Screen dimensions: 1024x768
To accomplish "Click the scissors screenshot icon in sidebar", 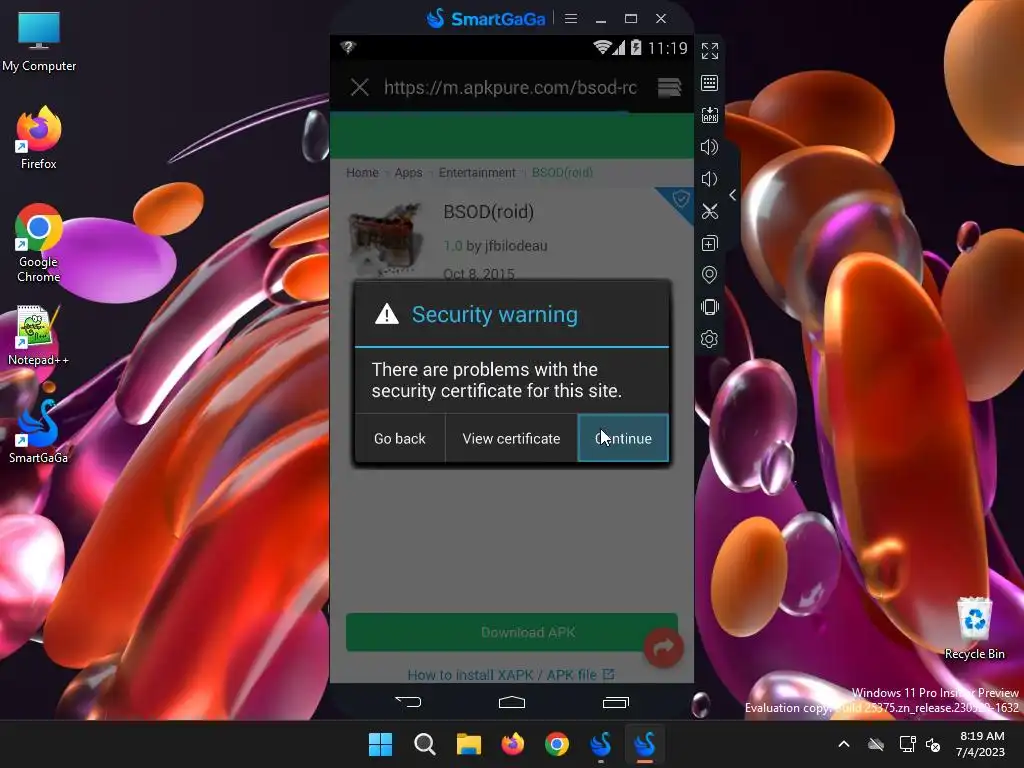I will (709, 211).
